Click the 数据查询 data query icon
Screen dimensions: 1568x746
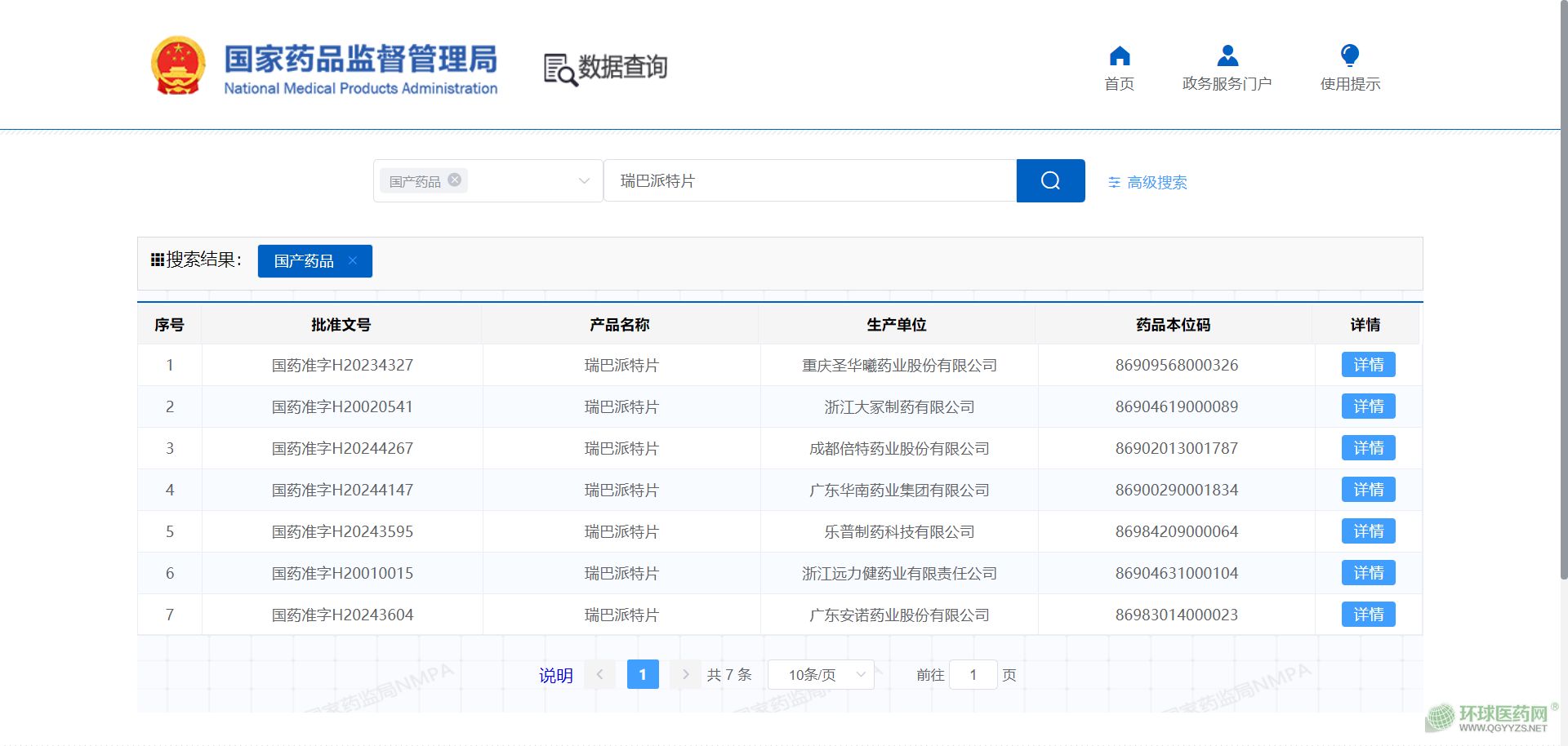(560, 69)
